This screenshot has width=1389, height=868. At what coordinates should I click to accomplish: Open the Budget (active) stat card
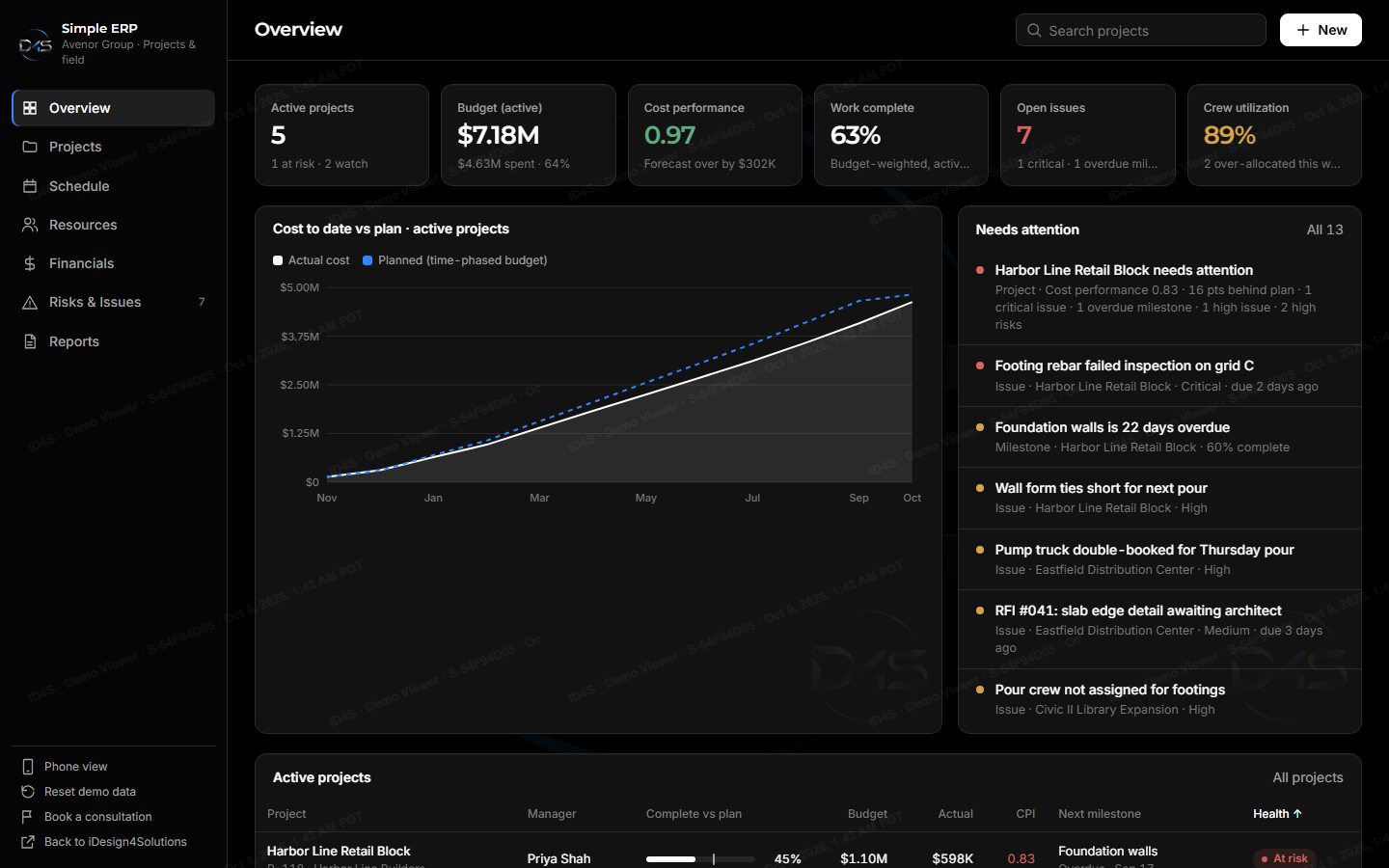pos(529,135)
